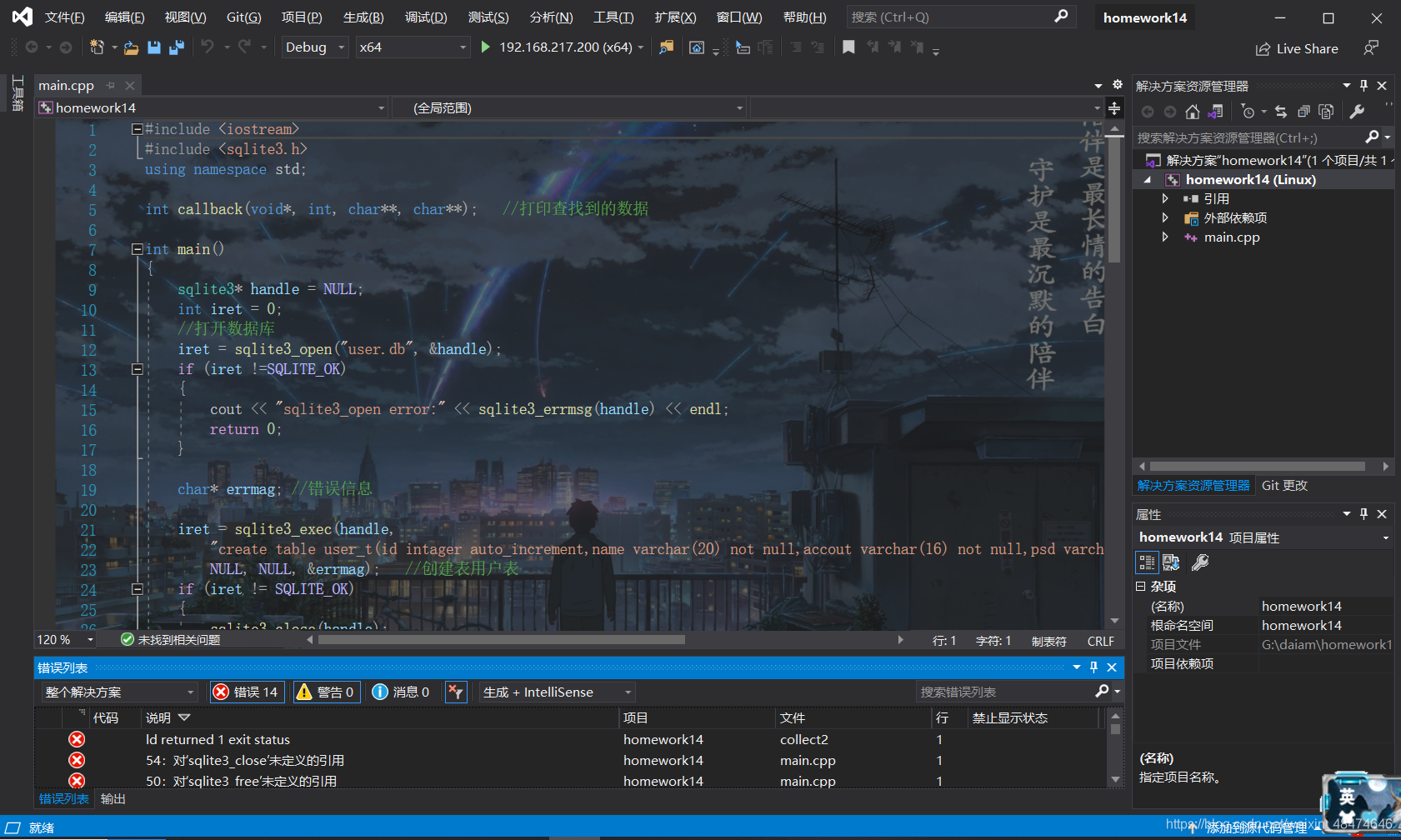Screen dimensions: 1401x840
Task: Switch to the 输出 tab
Action: (113, 798)
